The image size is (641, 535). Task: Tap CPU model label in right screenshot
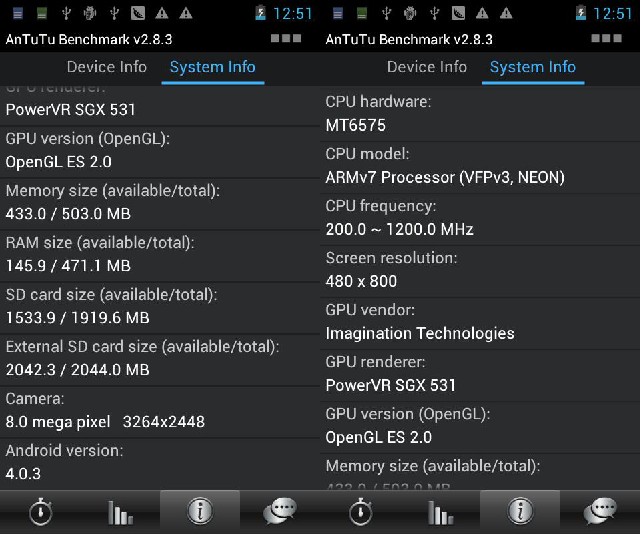tap(367, 154)
